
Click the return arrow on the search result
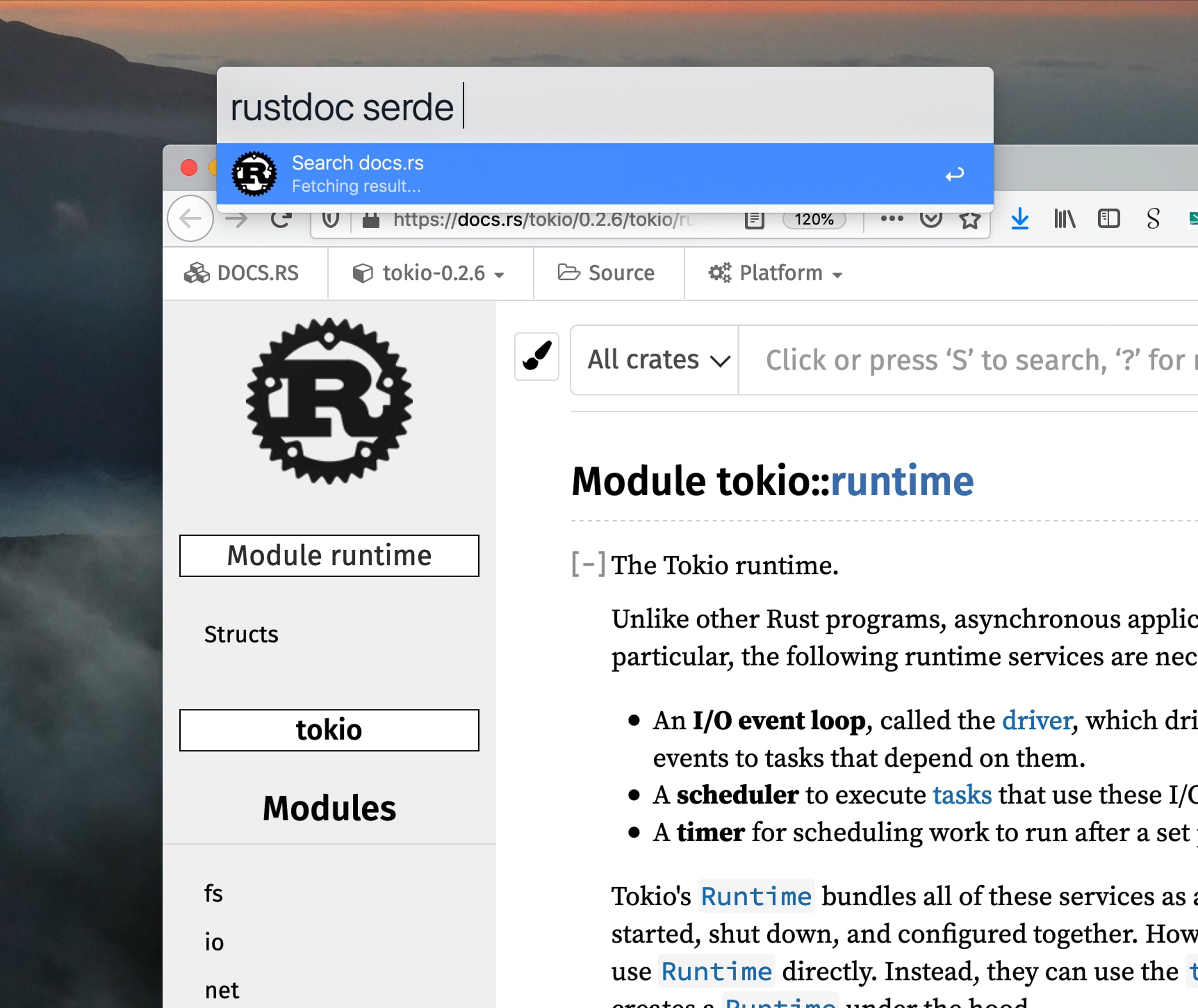(954, 174)
